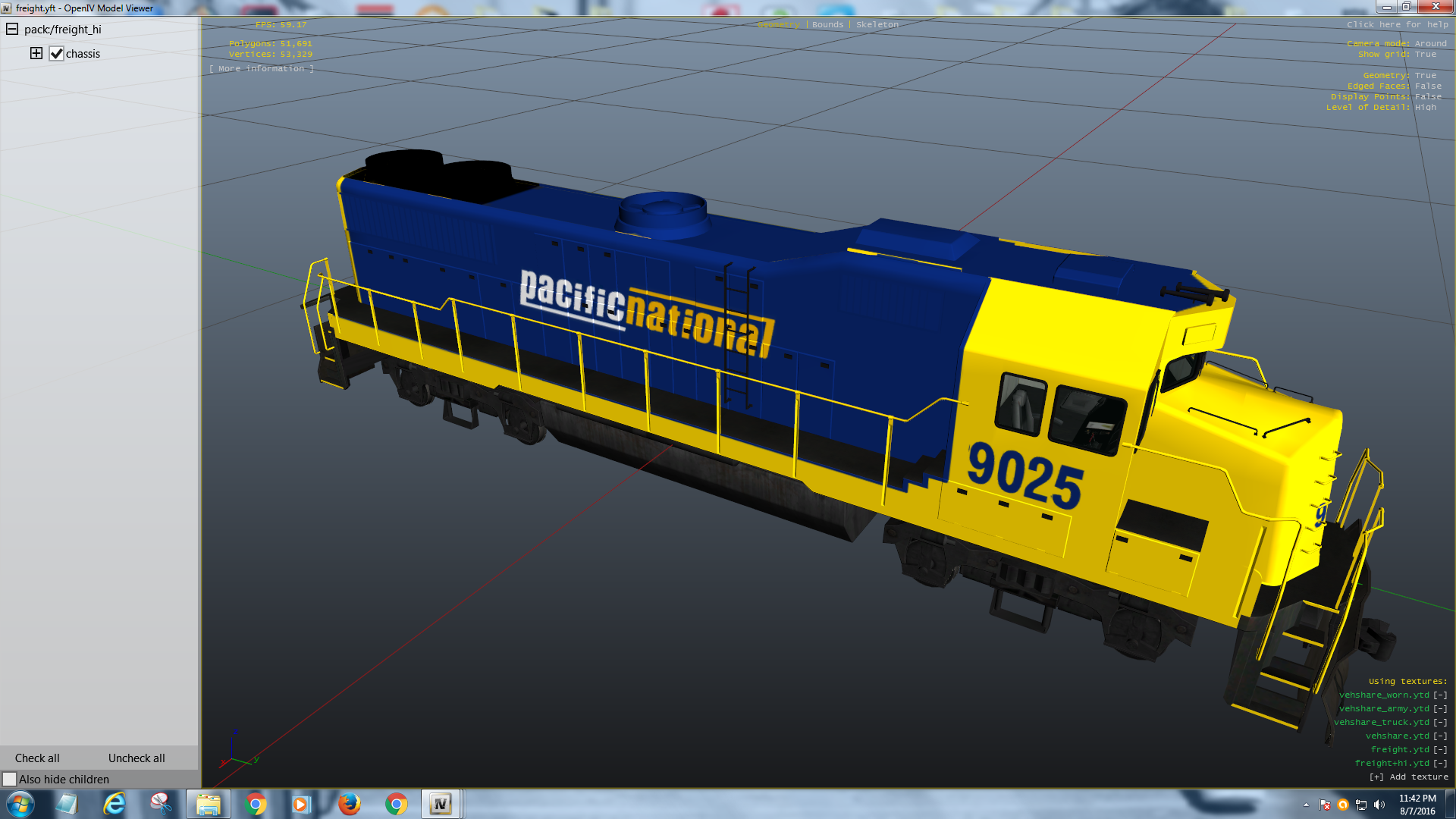The height and width of the screenshot is (819, 1456).
Task: Open the Action Center flag icon
Action: 1325,805
